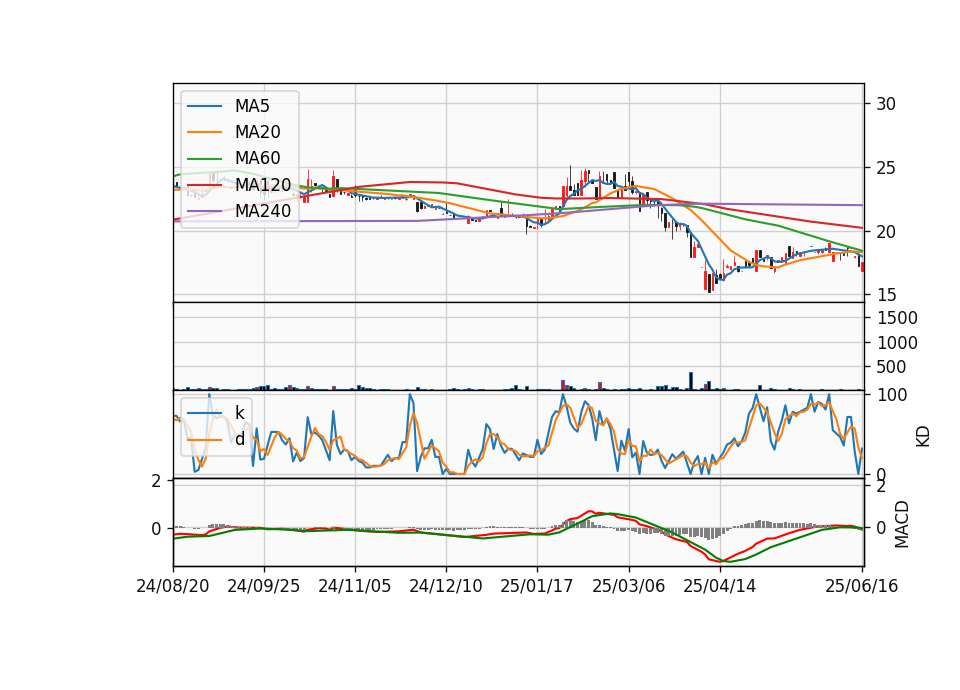Click the k legend label in KD panel
This screenshot has height=690, width=960.
coord(240,413)
